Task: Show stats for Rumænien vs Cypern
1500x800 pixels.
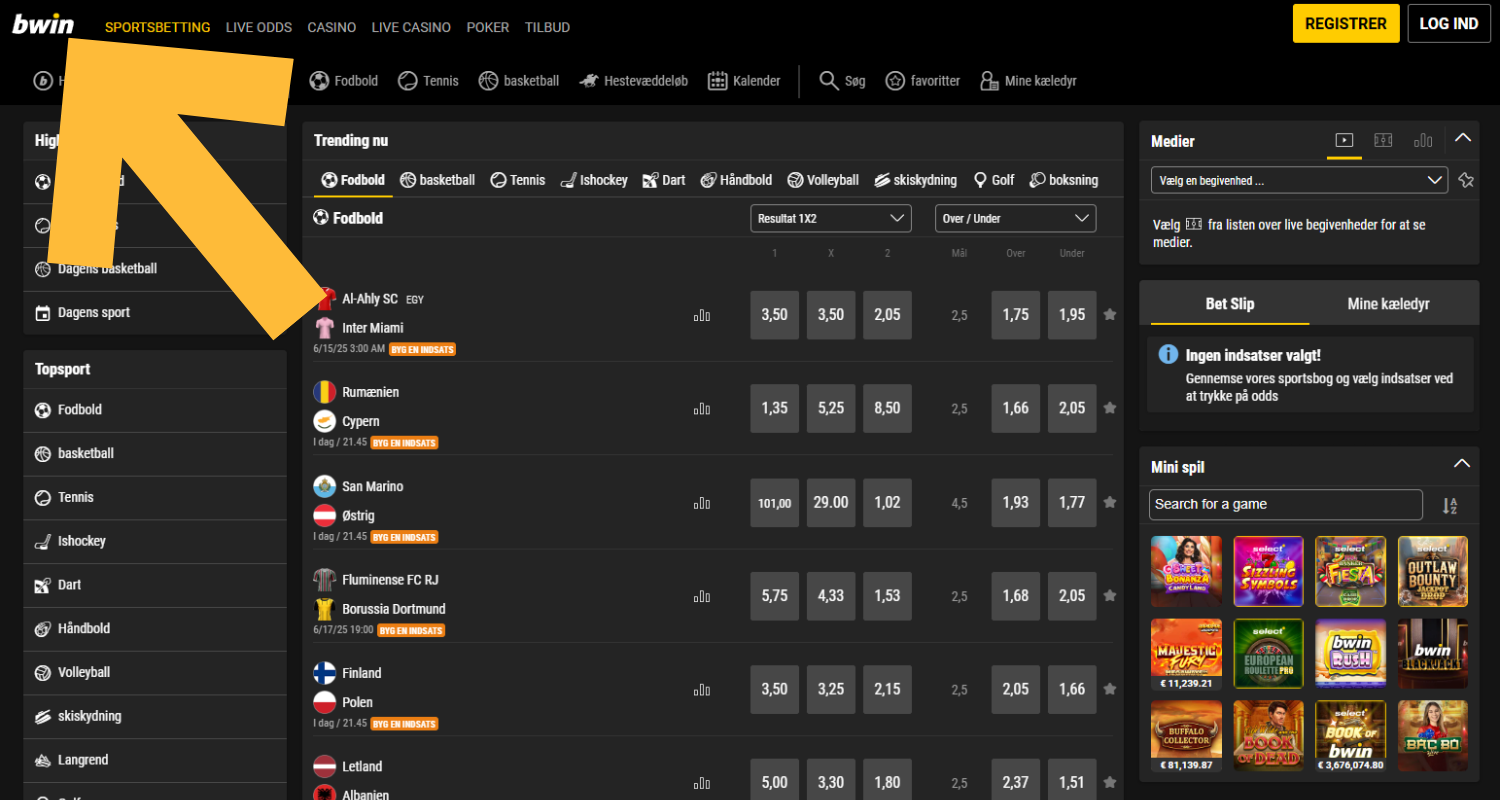Action: [x=702, y=409]
